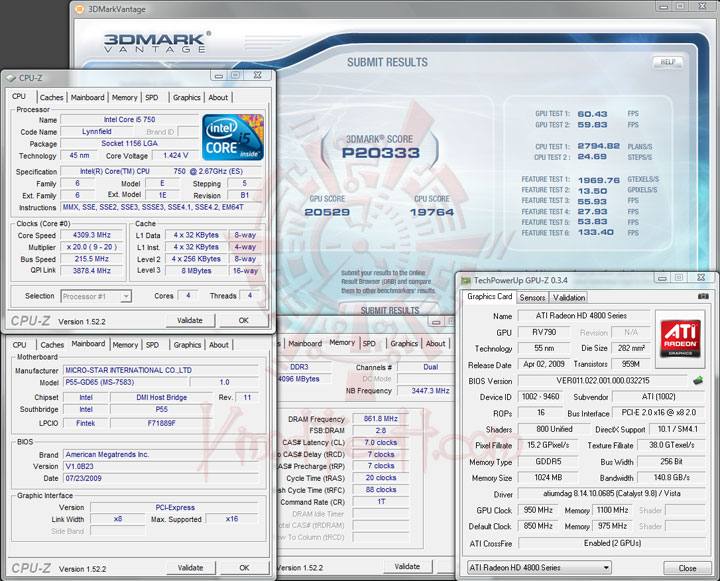
Task: Click the Intel Core i5 logo in CPU-Z
Action: [x=232, y=138]
